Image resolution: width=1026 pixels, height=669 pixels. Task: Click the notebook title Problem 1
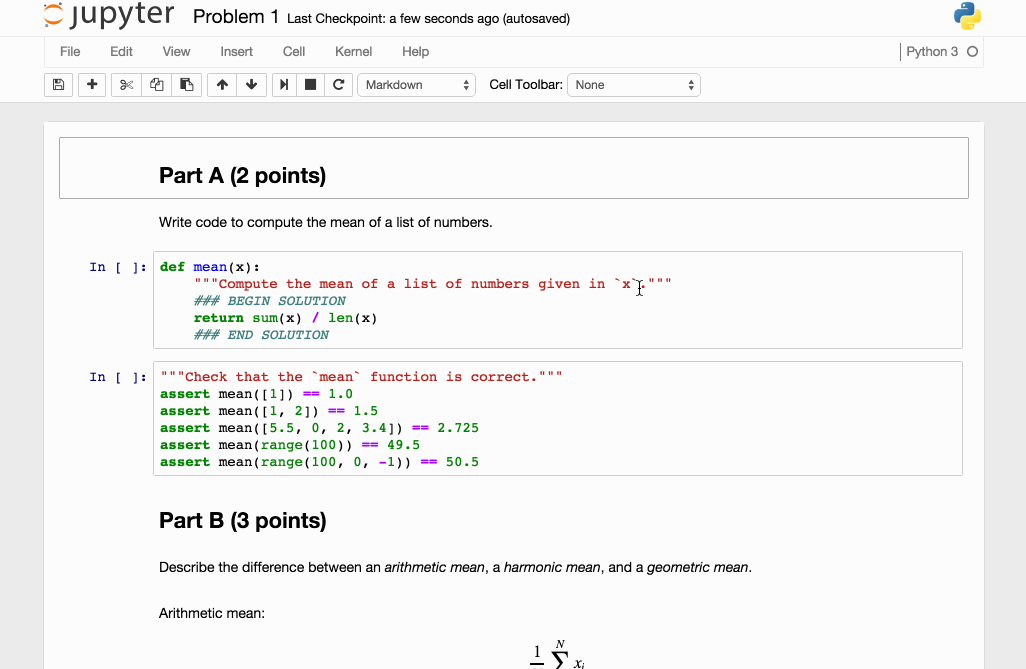pyautogui.click(x=236, y=16)
